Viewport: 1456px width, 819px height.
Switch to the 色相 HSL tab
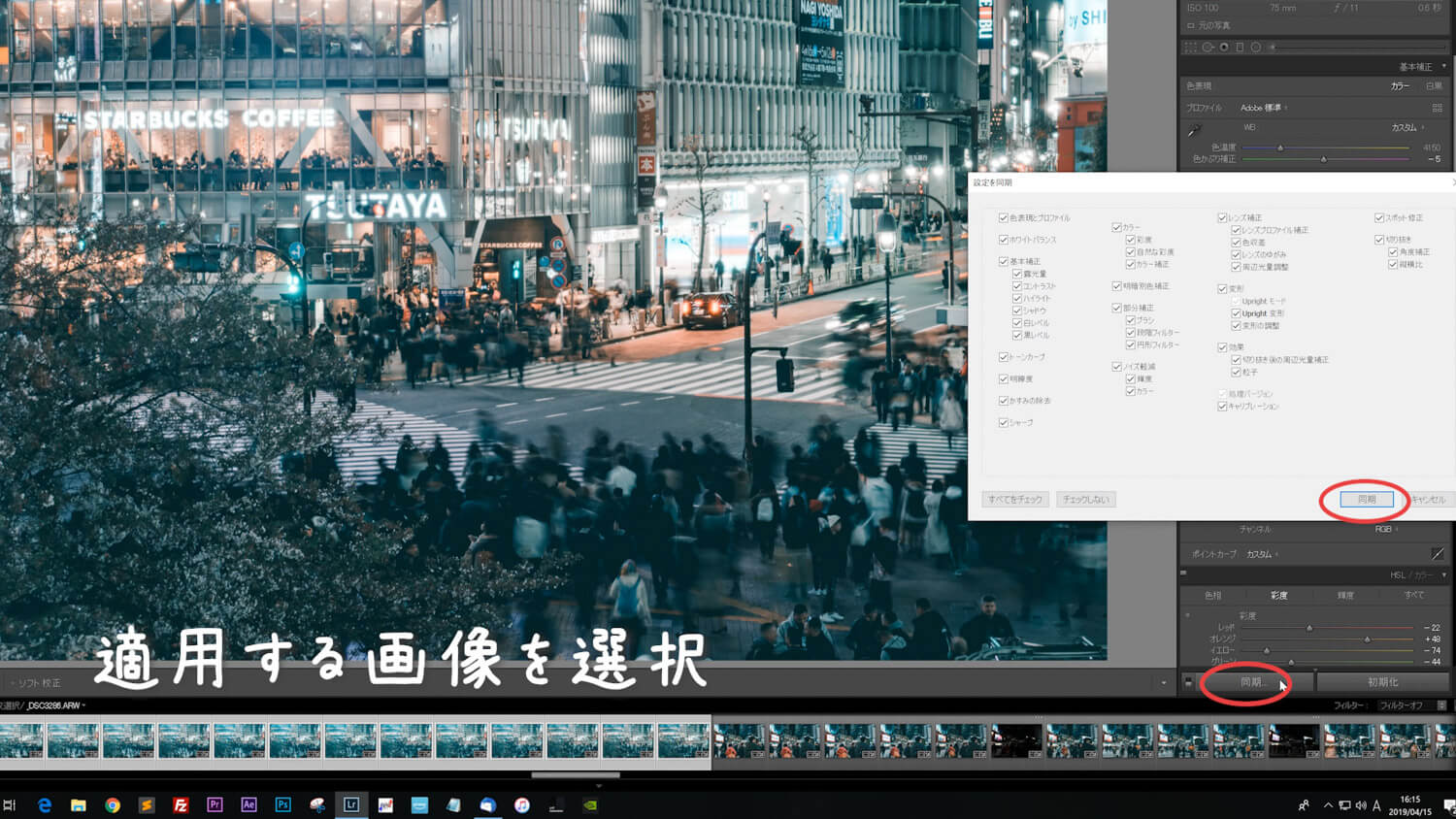(1213, 596)
